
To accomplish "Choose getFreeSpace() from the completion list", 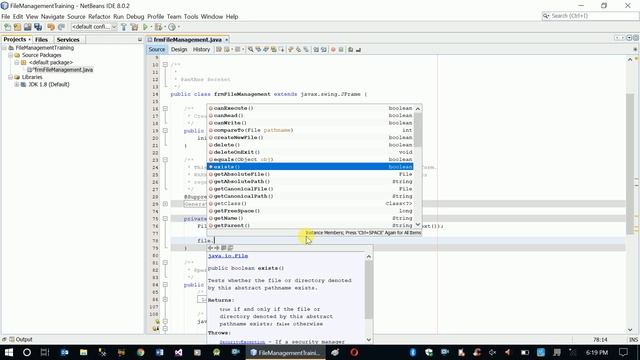I will point(310,211).
